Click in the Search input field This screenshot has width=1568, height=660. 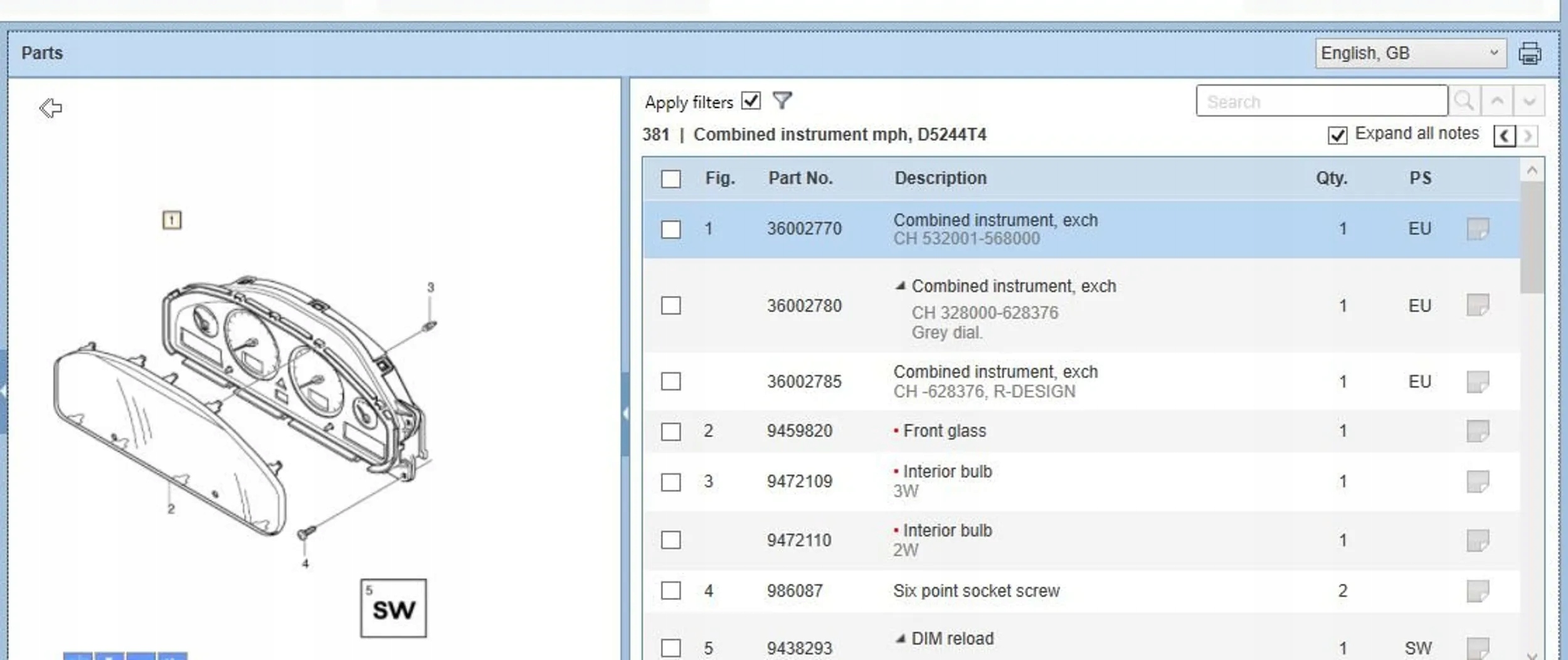[1322, 101]
